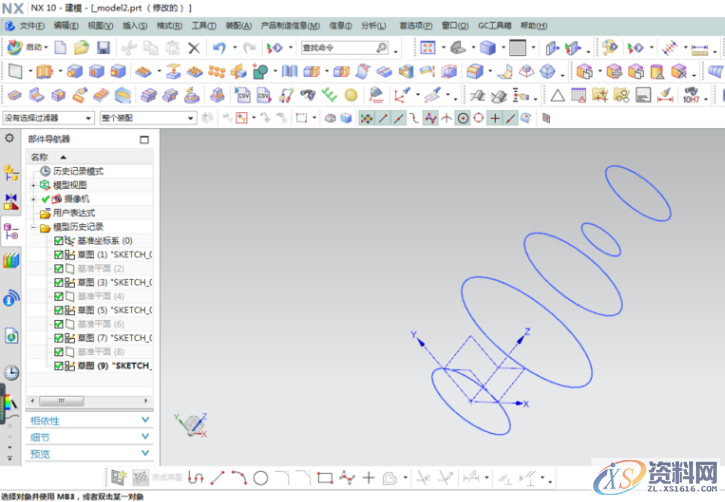Open the History clock tab in sidebar
725x502 pixels.
tap(11, 372)
